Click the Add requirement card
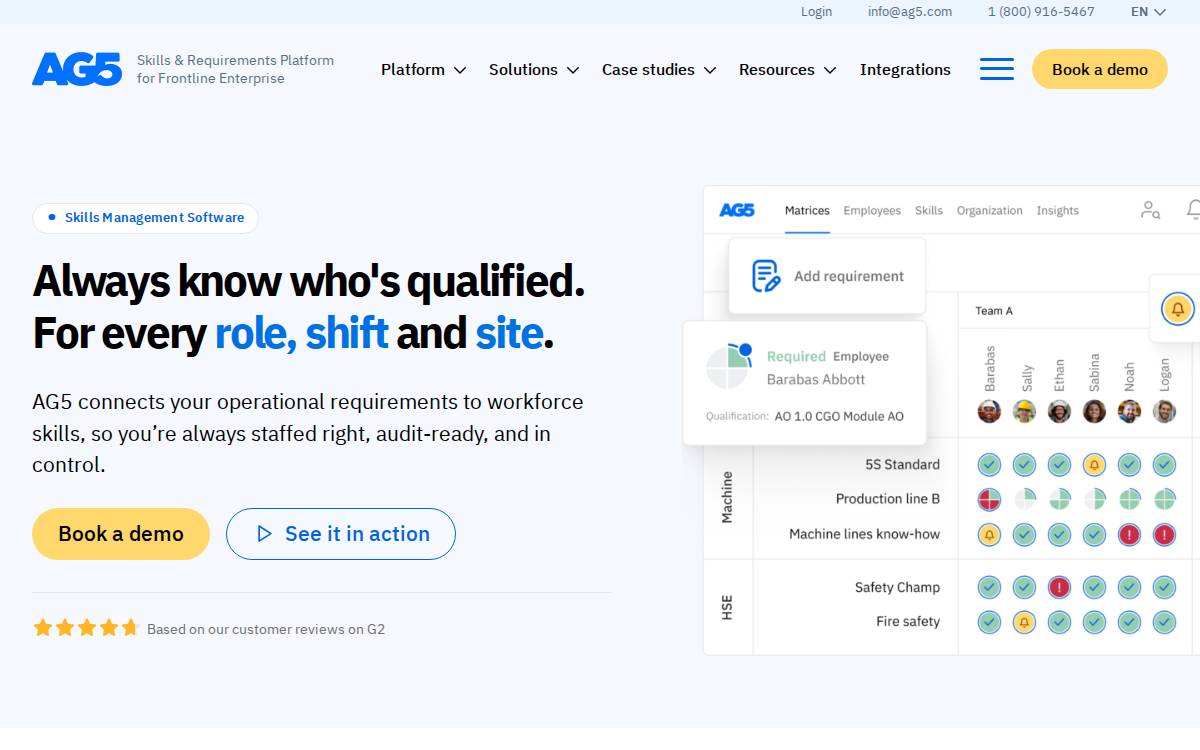1200x750 pixels. [827, 276]
